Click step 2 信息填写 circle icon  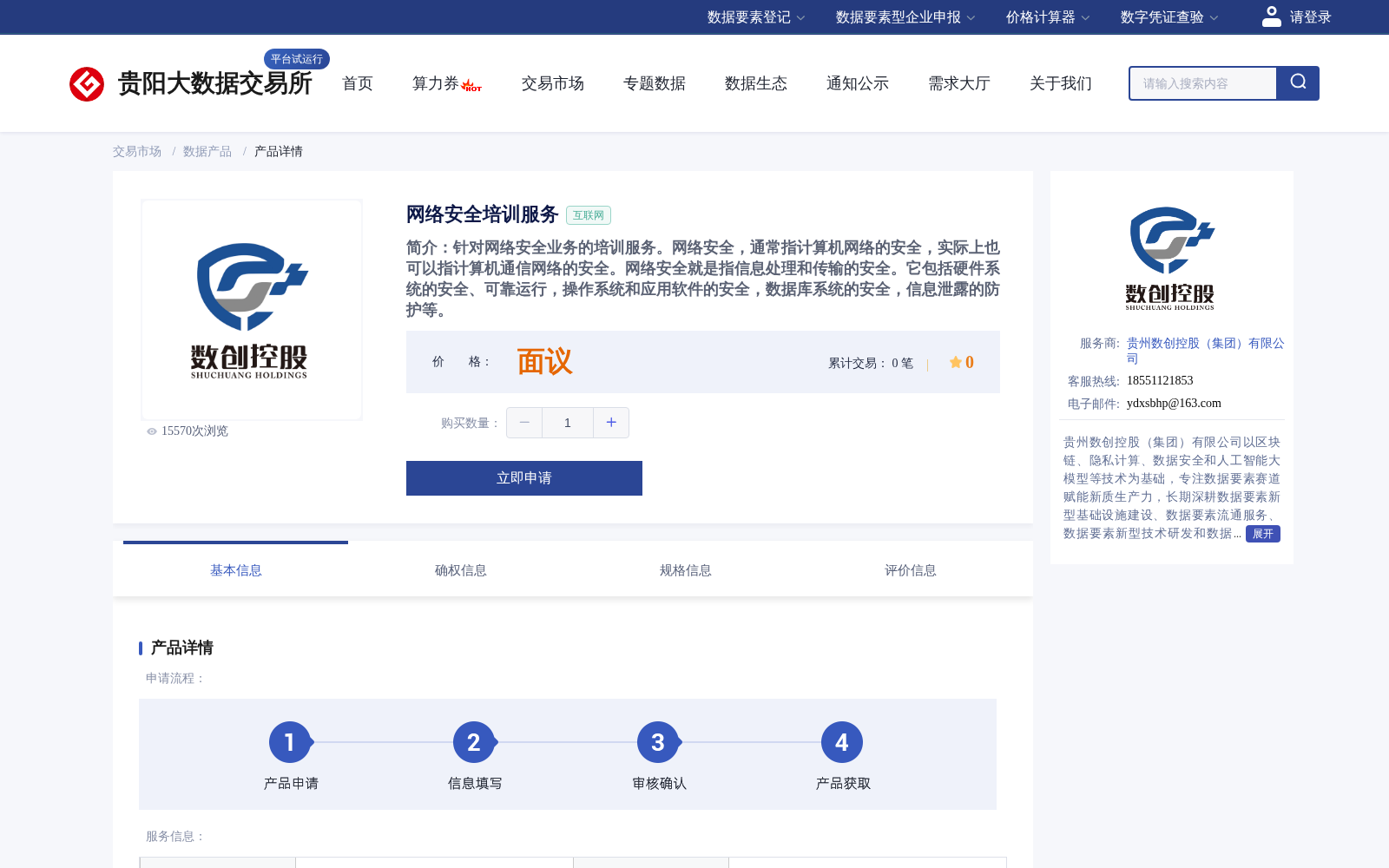[474, 742]
